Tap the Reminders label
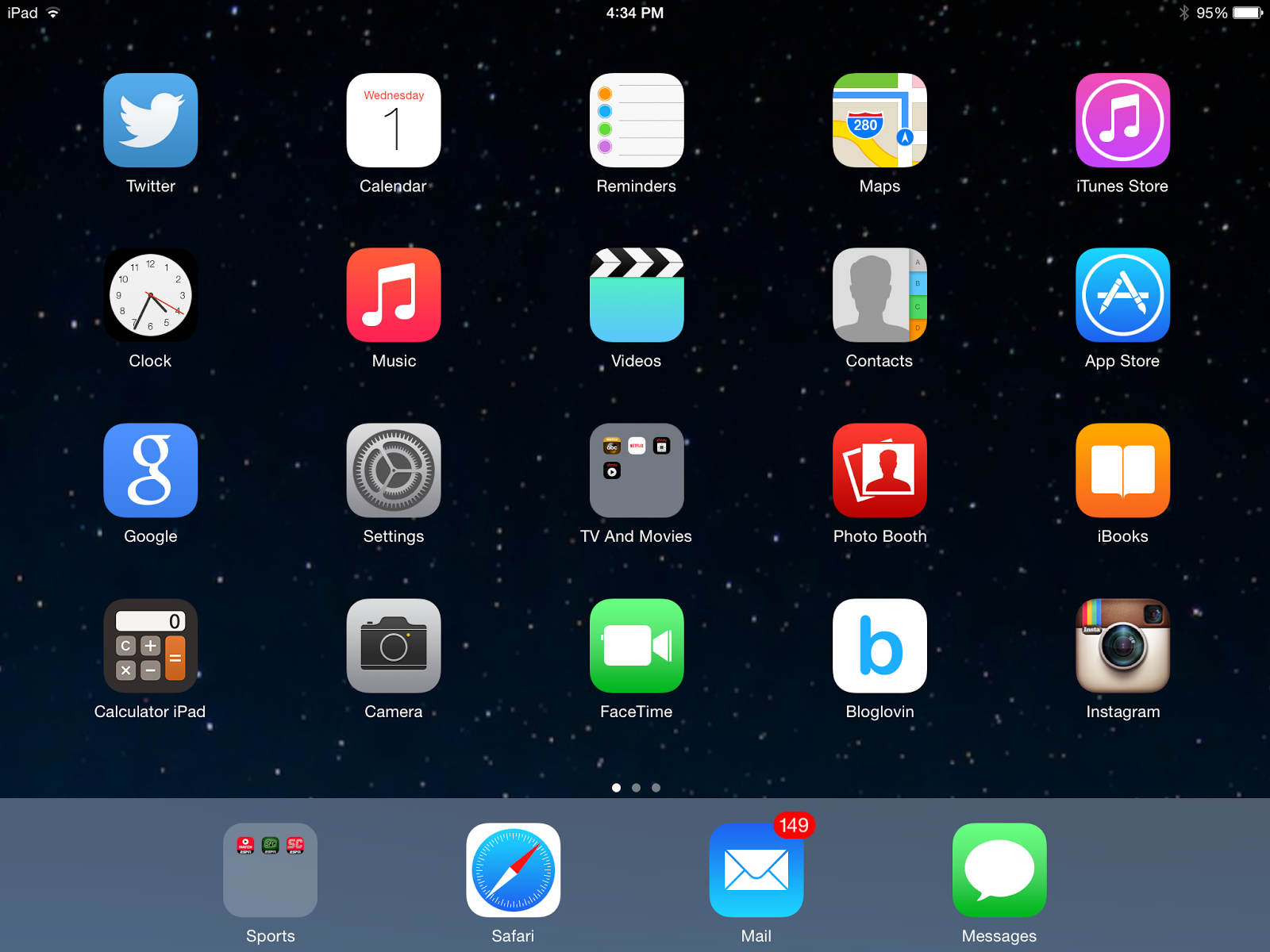 636,186
